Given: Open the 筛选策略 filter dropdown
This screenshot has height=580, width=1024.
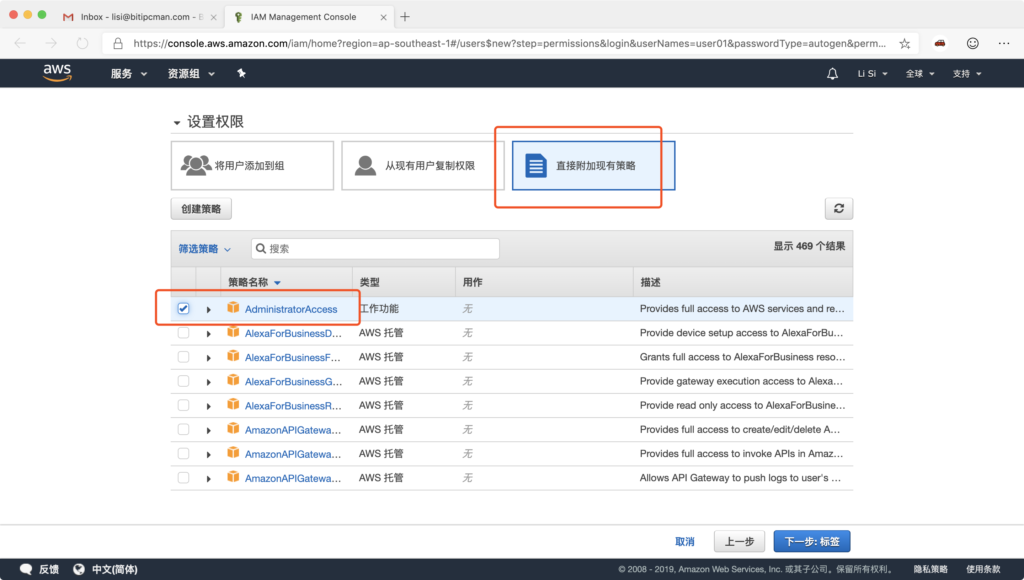Looking at the screenshot, I should [x=204, y=249].
